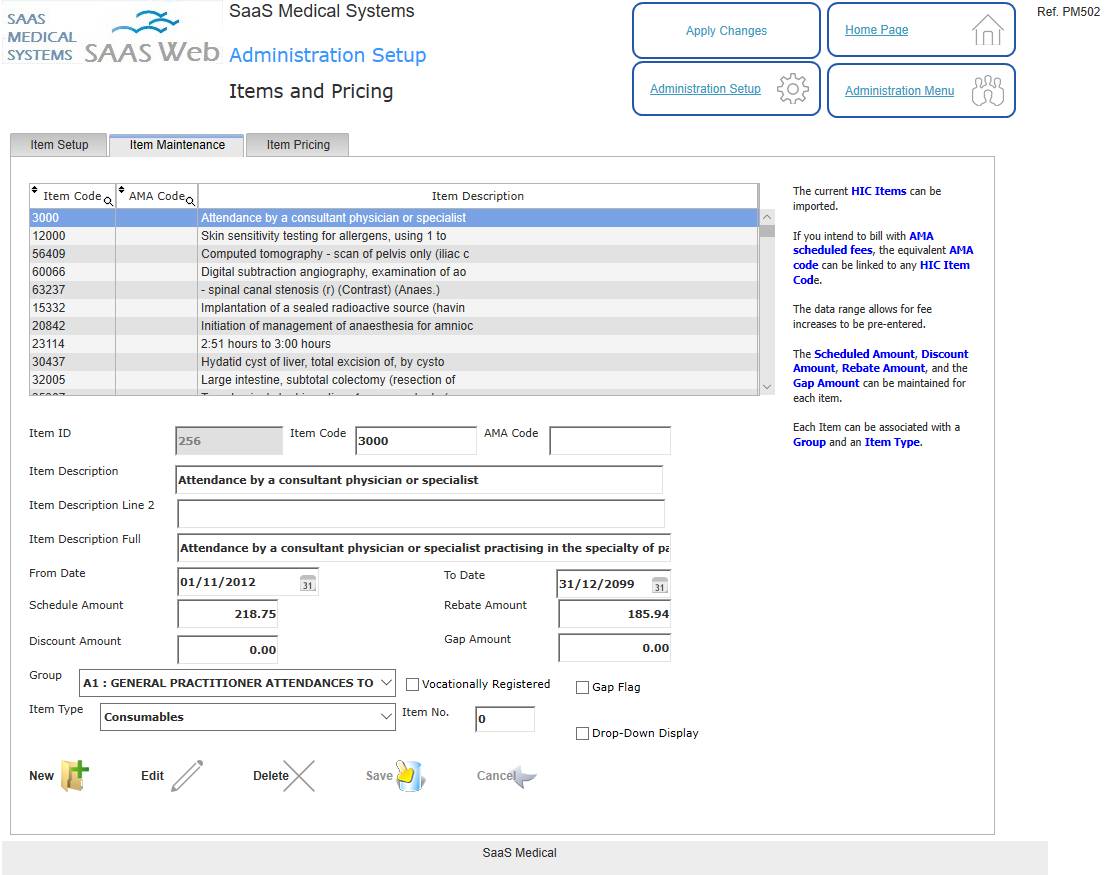Select the item row 15332
1105x875 pixels.
point(394,308)
